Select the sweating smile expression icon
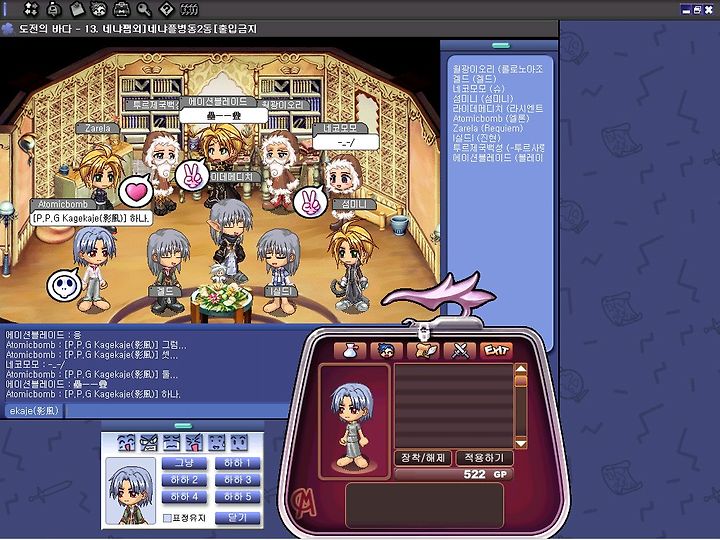Image resolution: width=720 pixels, height=540 pixels. (x=217, y=442)
